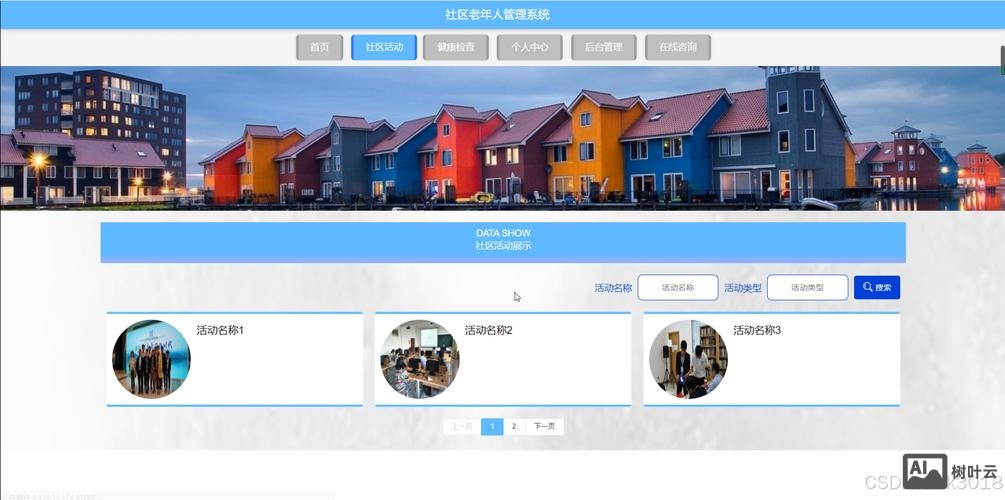Click the colorful houses banner image
This screenshot has height=500, width=1005.
coord(502,138)
